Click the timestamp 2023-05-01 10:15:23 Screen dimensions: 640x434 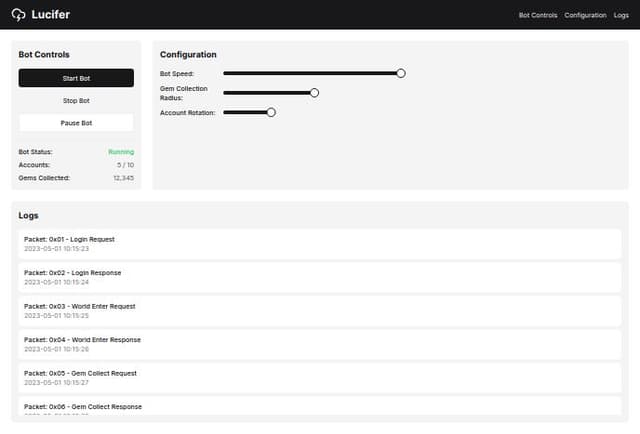point(56,249)
